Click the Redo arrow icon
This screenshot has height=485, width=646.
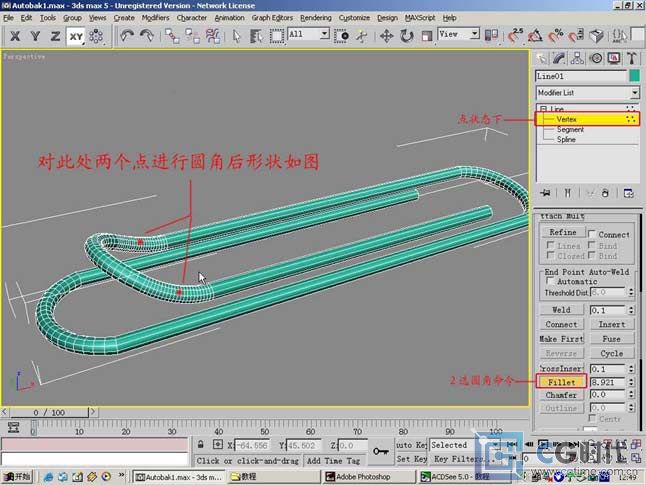147,36
